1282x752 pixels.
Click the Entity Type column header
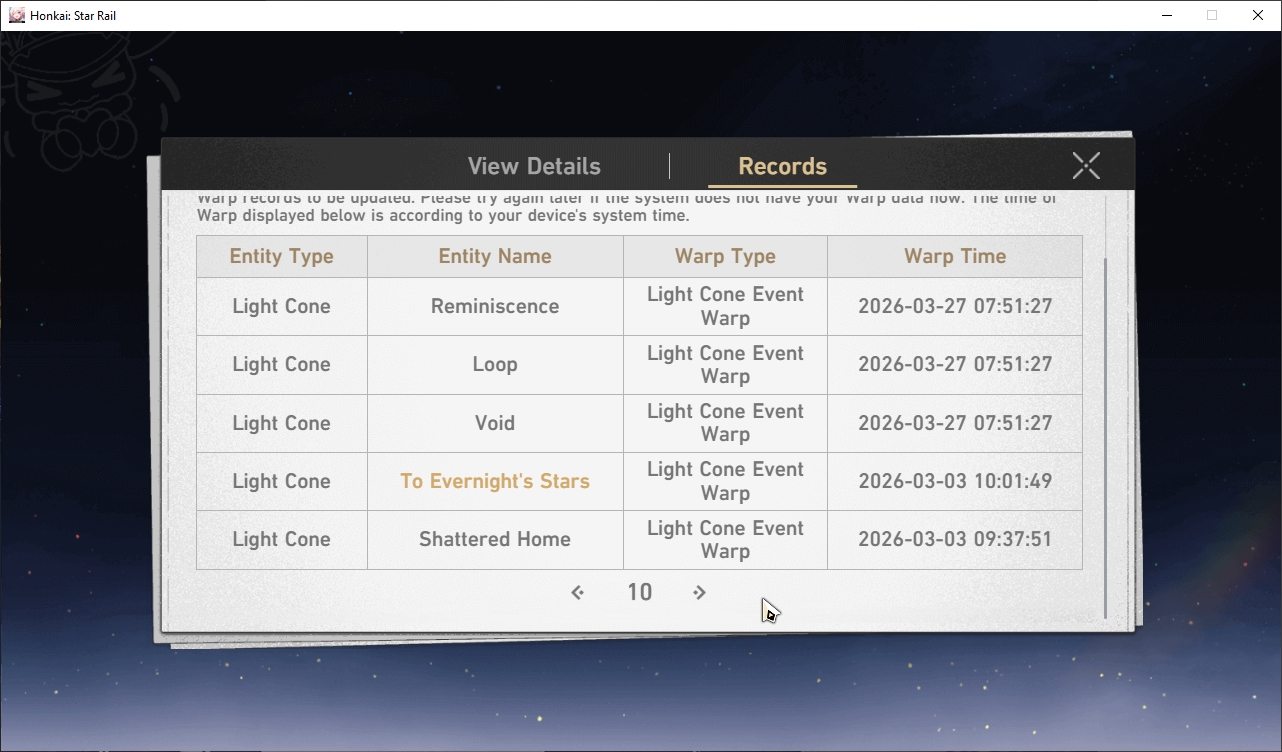tap(282, 256)
